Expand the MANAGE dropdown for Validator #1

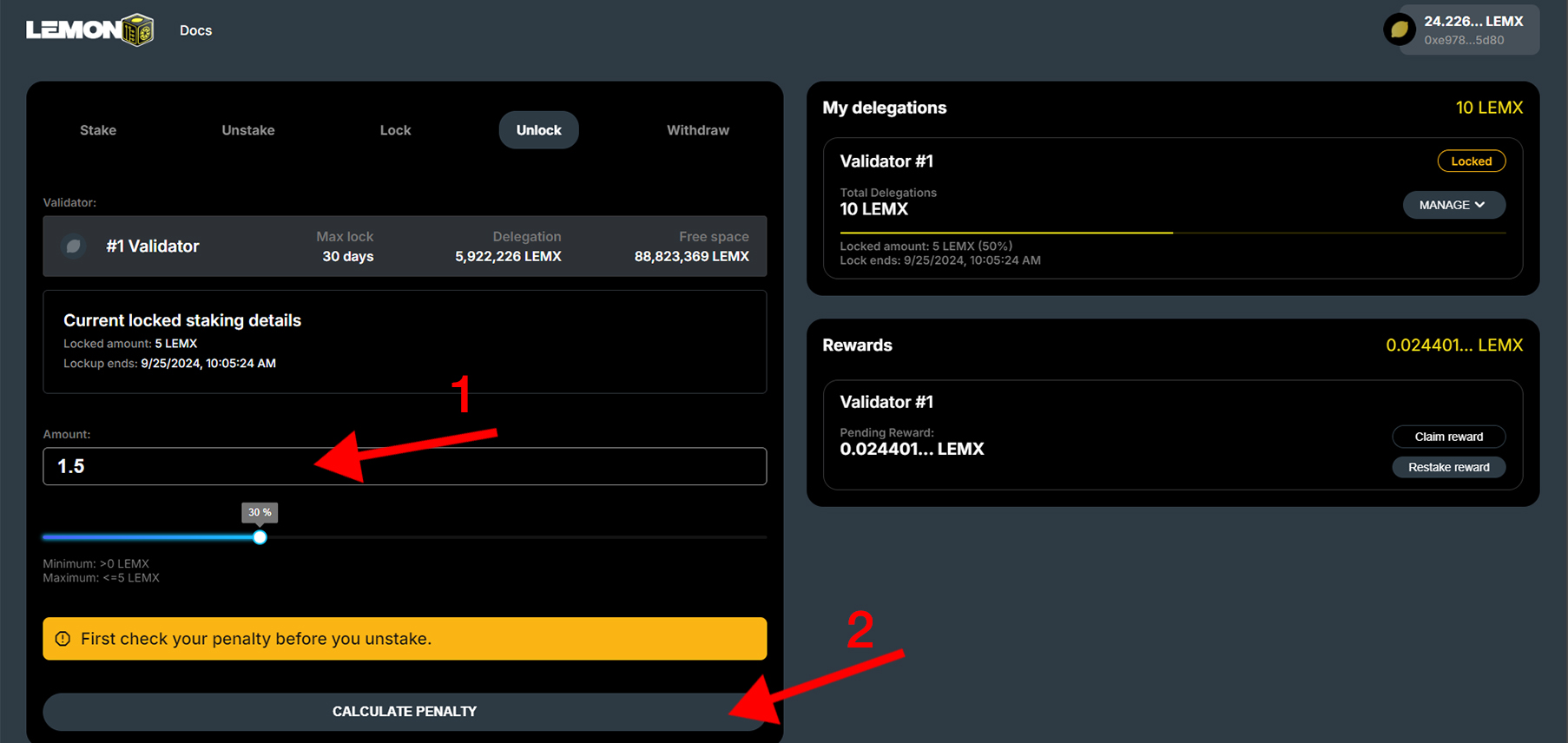coord(1453,205)
